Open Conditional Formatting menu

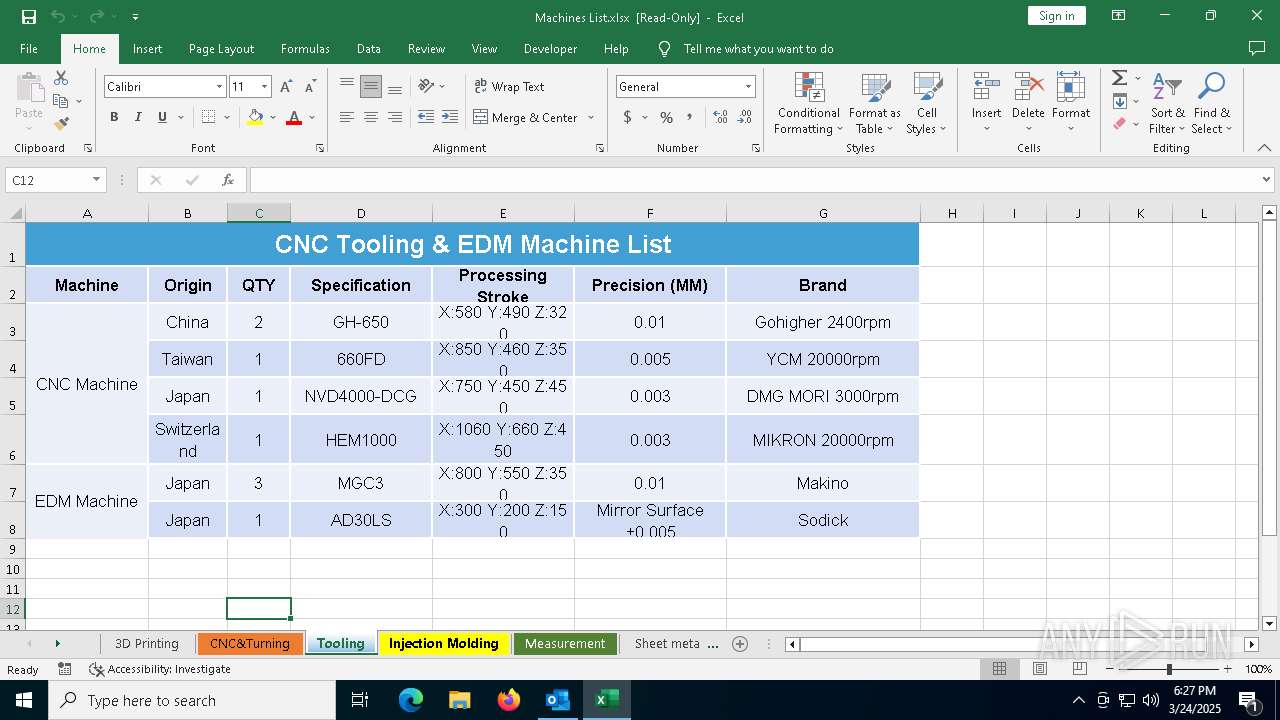point(809,103)
